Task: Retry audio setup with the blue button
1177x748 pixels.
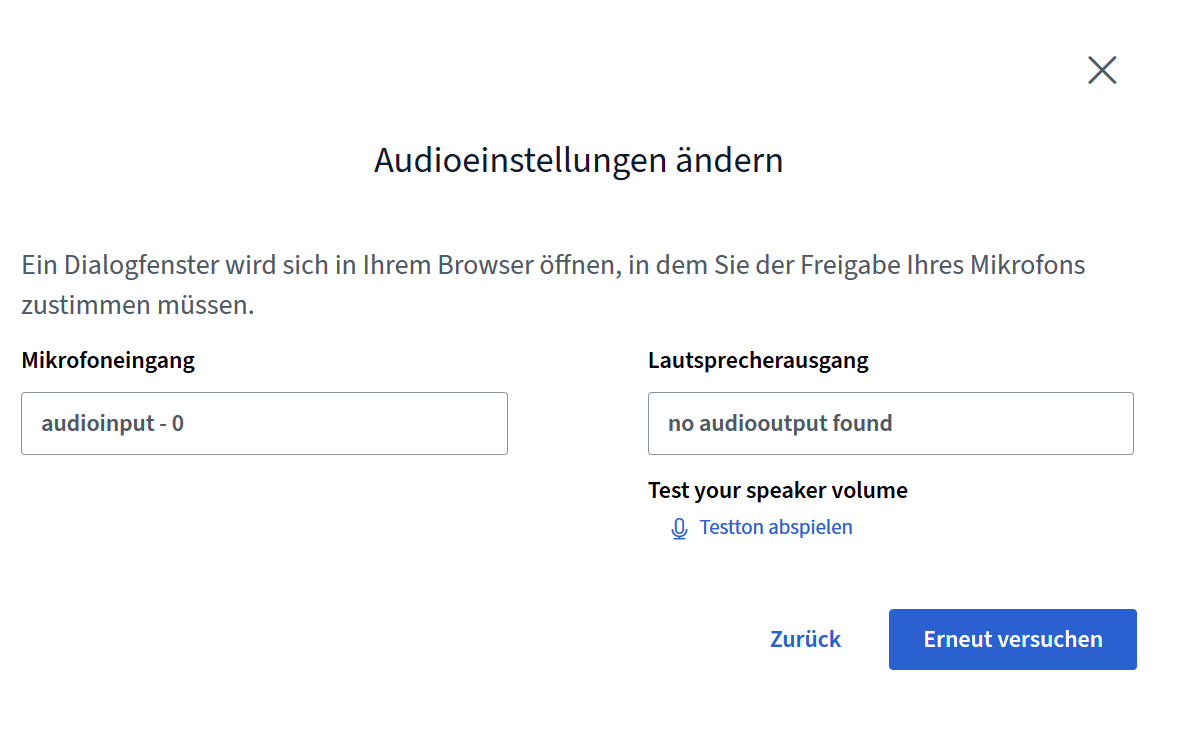Action: (x=1012, y=639)
